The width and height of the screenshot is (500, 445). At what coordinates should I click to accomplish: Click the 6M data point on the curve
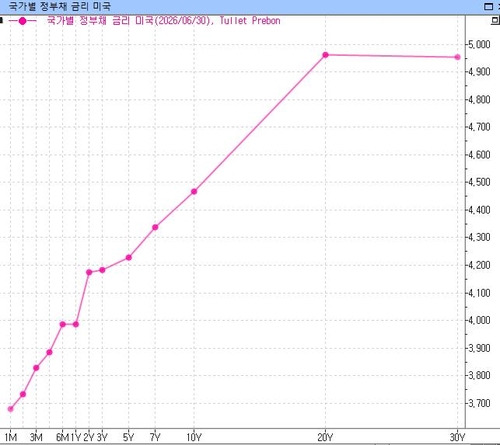(x=62, y=324)
